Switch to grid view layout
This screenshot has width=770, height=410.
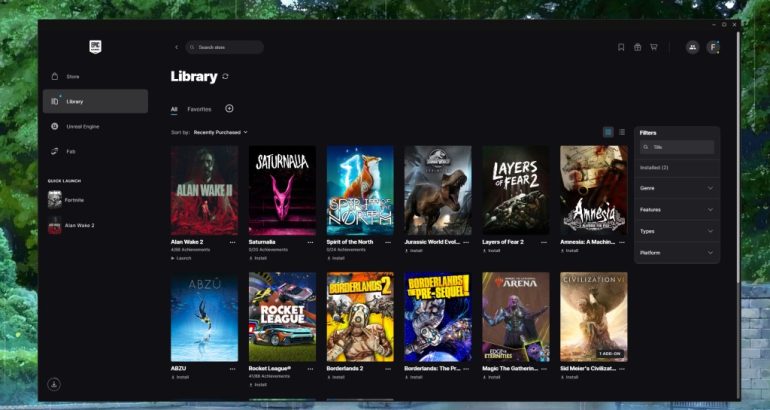pyautogui.click(x=608, y=132)
